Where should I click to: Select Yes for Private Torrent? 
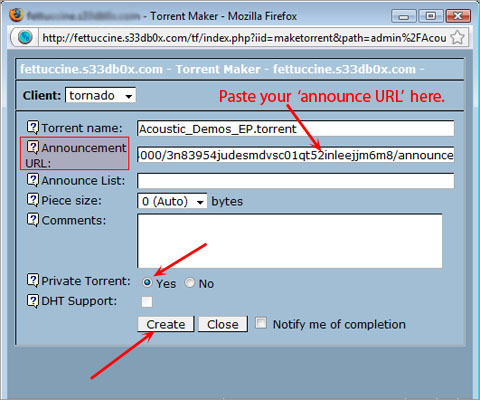pos(147,283)
